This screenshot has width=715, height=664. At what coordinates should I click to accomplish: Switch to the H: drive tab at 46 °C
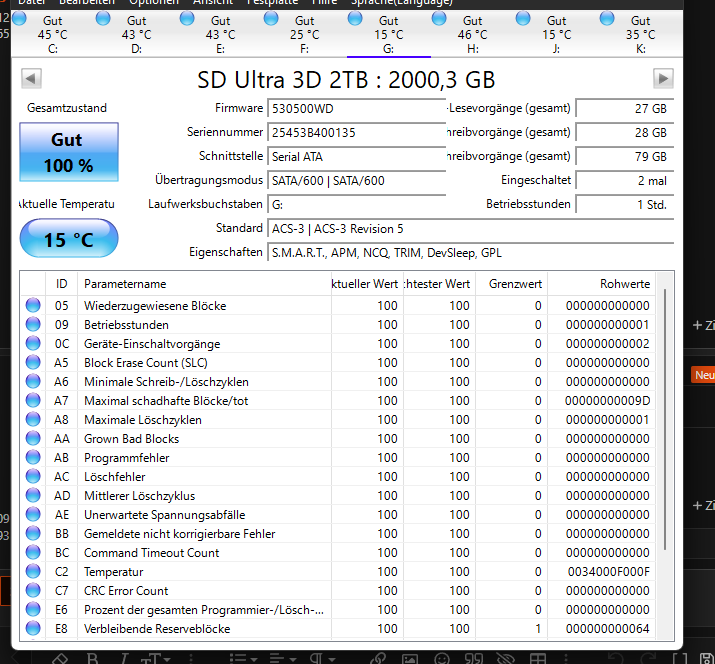472,34
